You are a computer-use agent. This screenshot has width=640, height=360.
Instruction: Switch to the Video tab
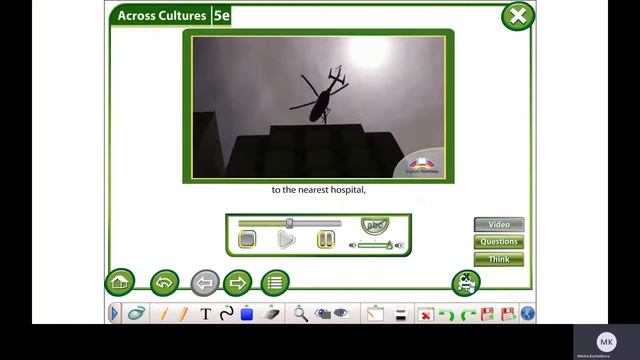tap(499, 224)
